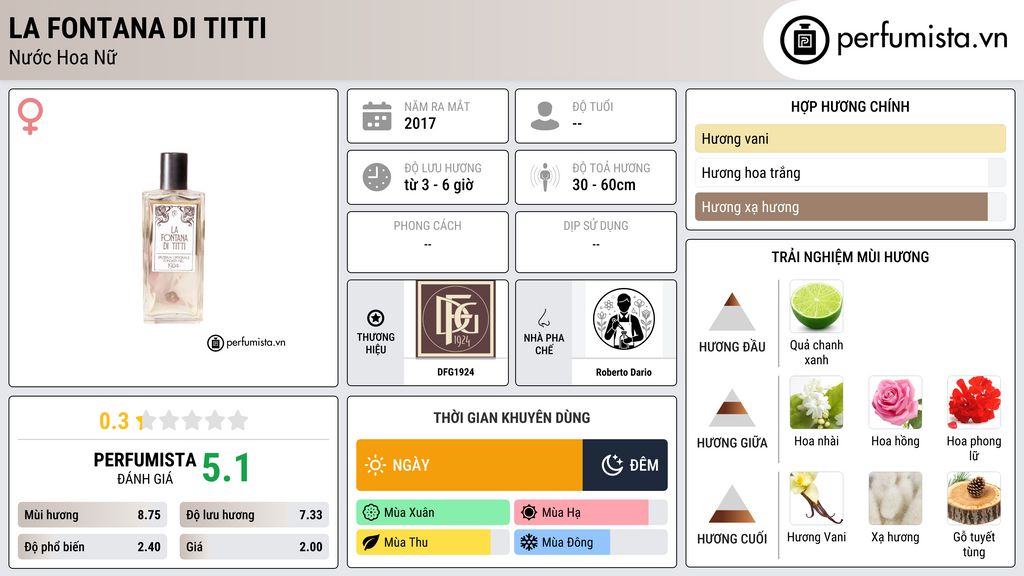Click the sillage person icon for Độ toả hương
Screen dimensions: 1024x576
coord(545,177)
